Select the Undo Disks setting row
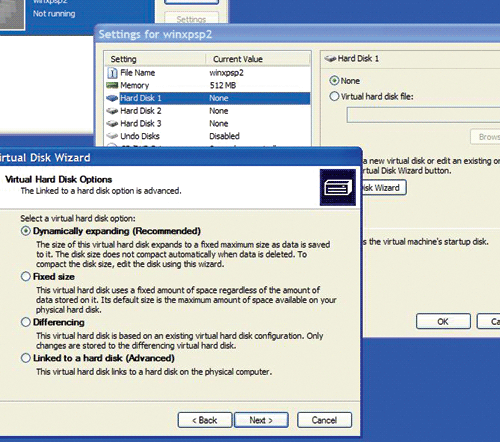This screenshot has height=442, width=500. (x=208, y=136)
